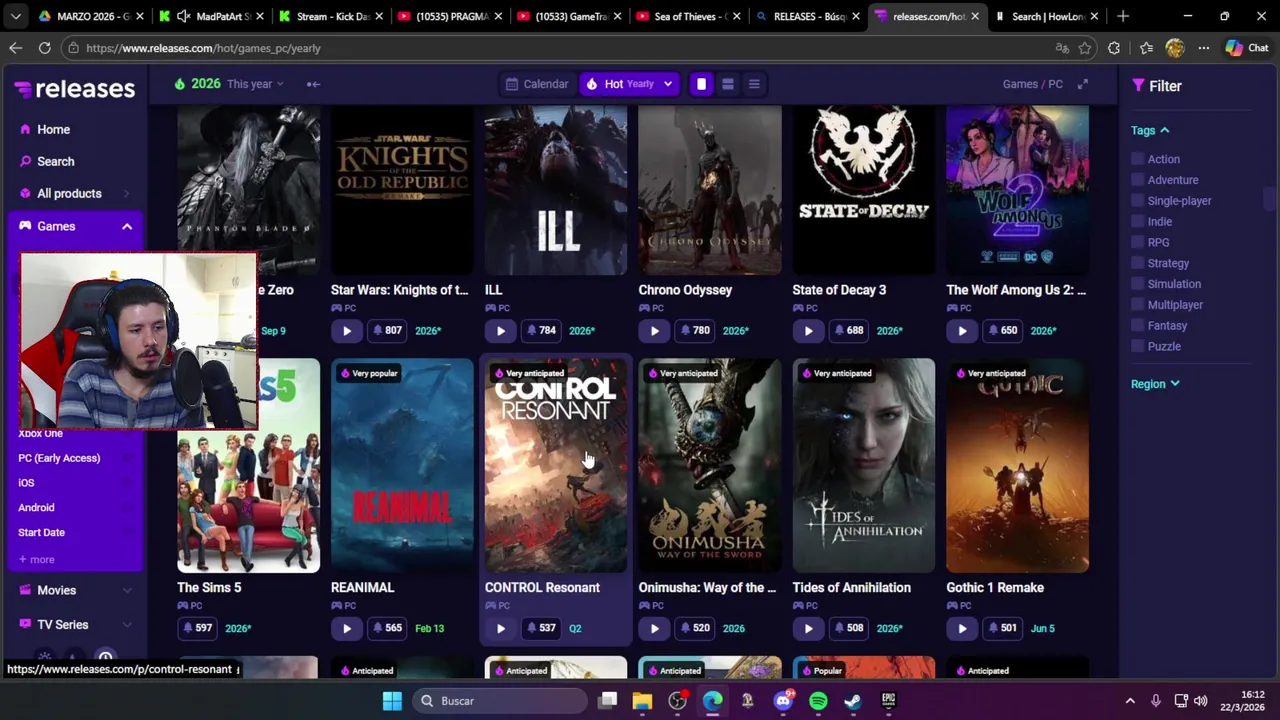
Task: Open the Hot Yearly dropdown
Action: coord(629,84)
